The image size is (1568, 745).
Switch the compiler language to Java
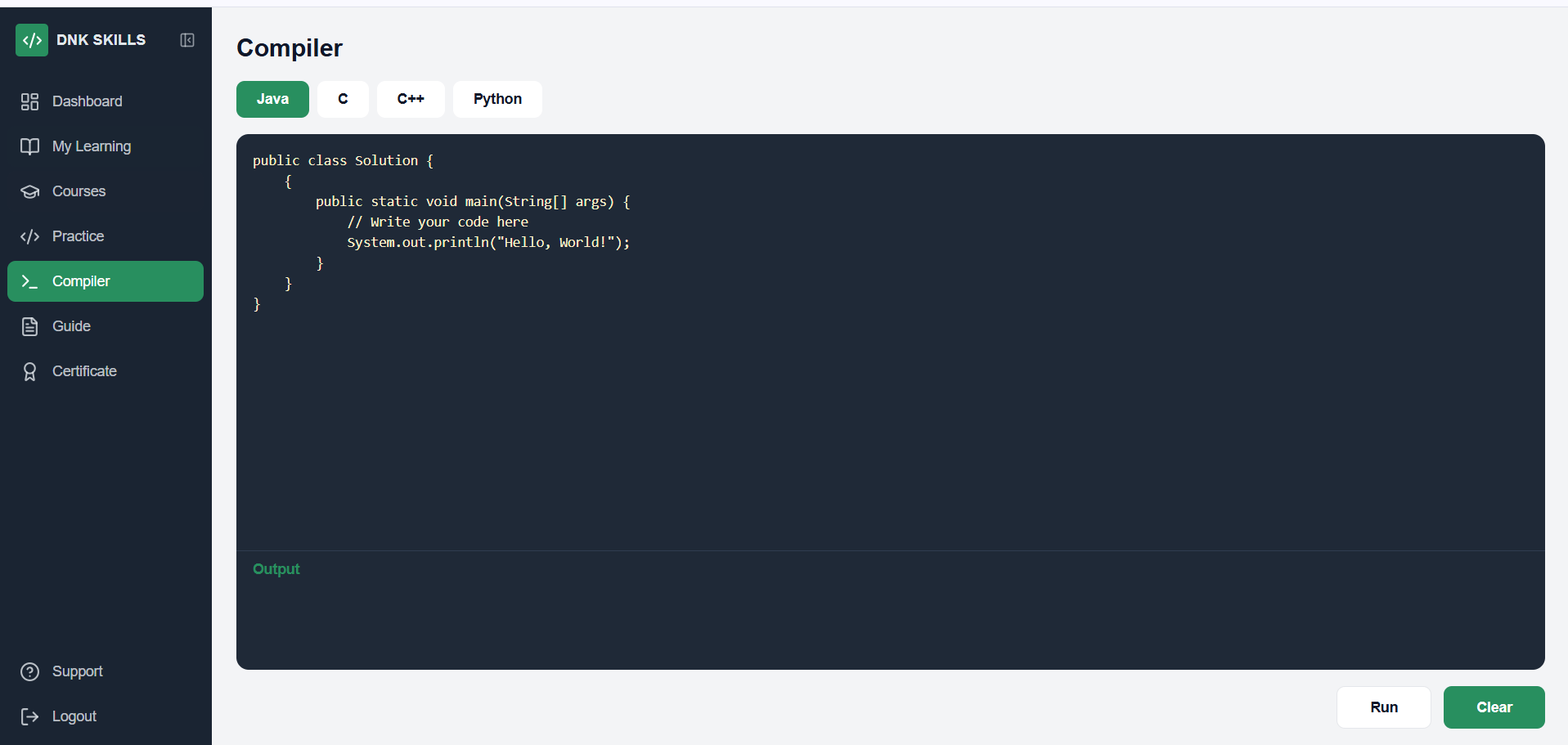coord(272,99)
